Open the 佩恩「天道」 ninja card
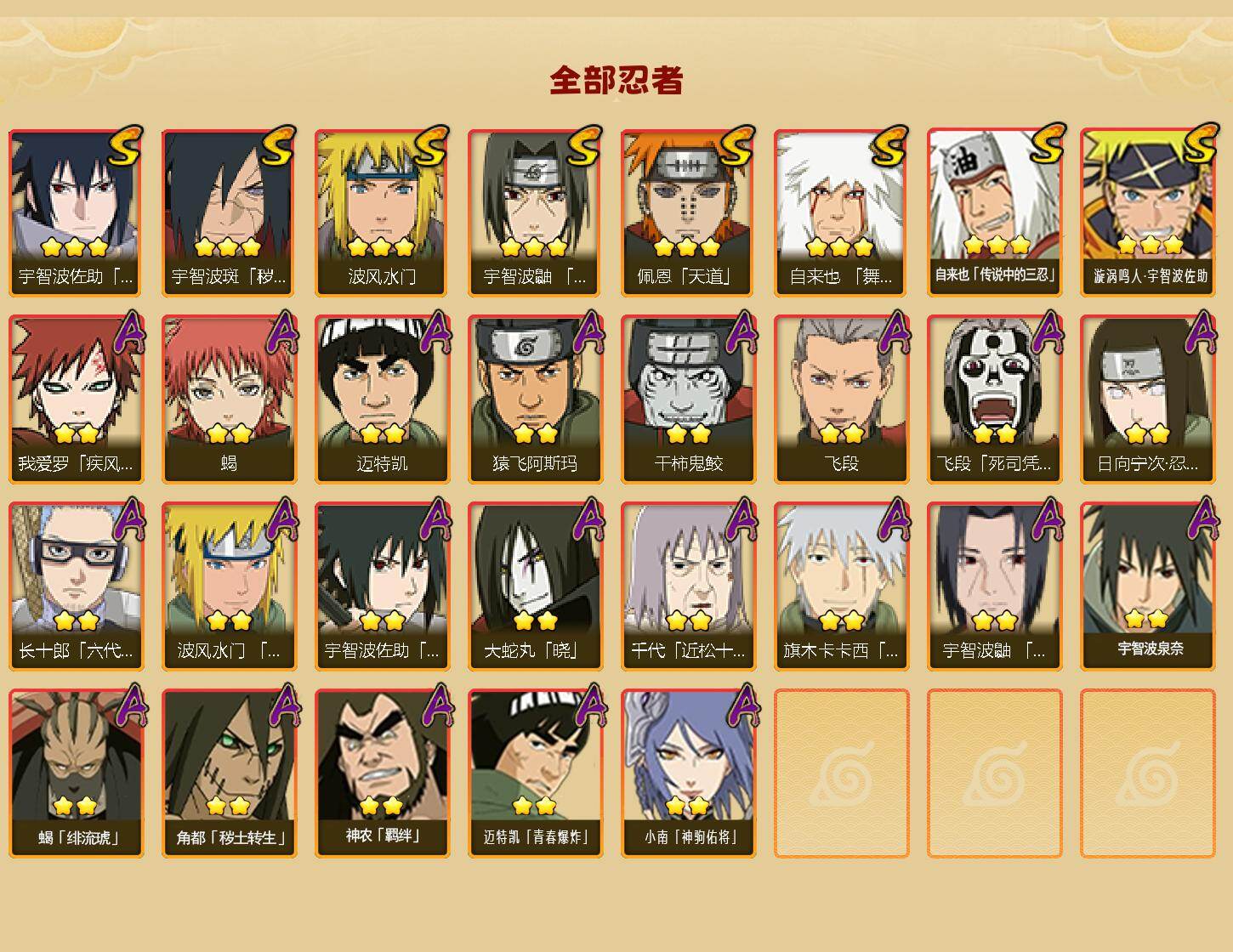 [x=688, y=212]
